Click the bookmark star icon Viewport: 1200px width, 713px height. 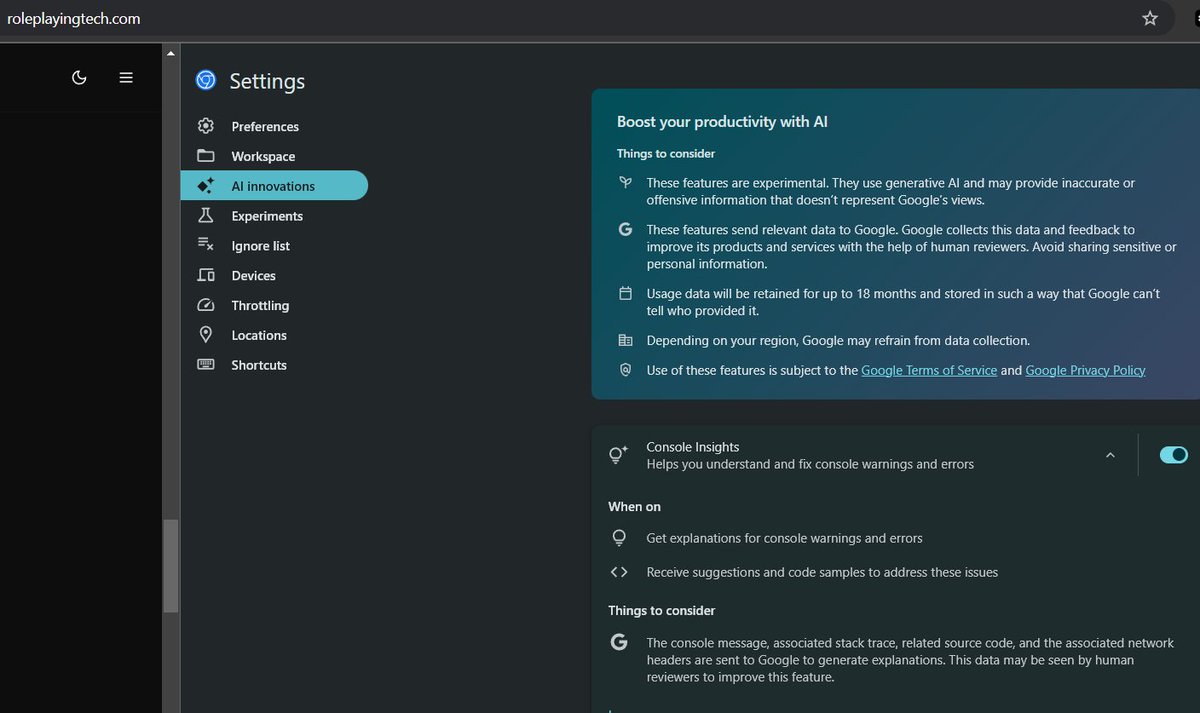1150,18
